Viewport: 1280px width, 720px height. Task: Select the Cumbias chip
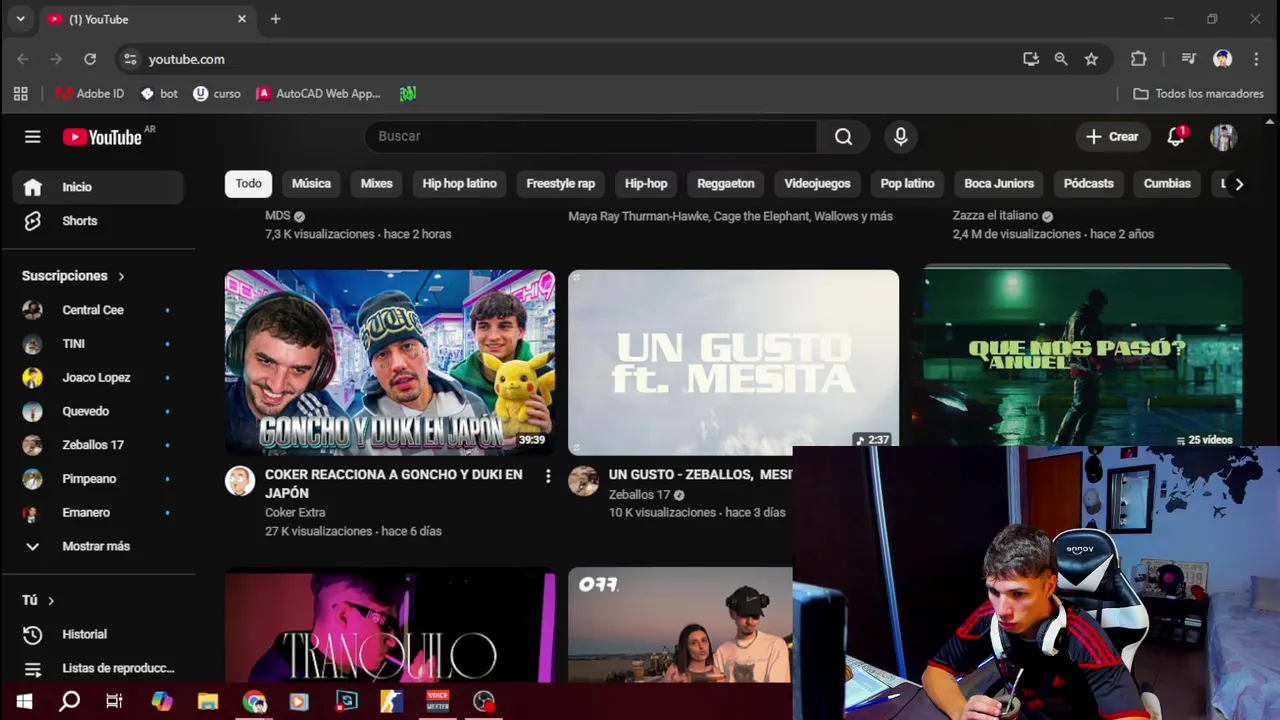(x=1167, y=184)
